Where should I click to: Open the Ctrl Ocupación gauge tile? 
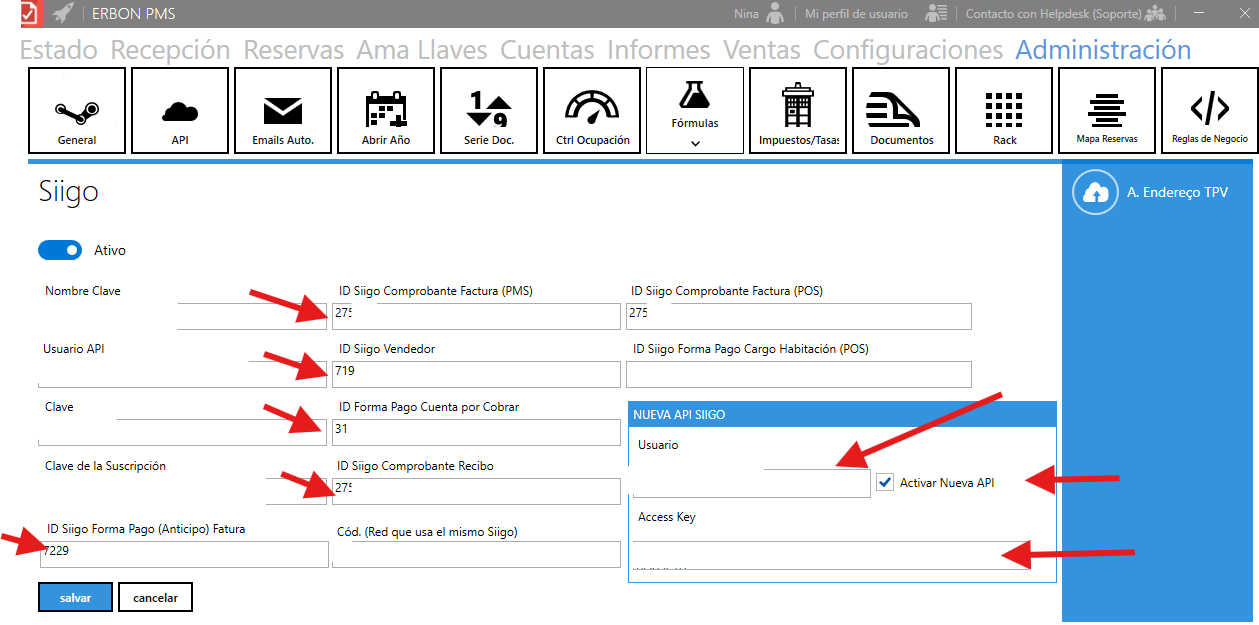592,110
